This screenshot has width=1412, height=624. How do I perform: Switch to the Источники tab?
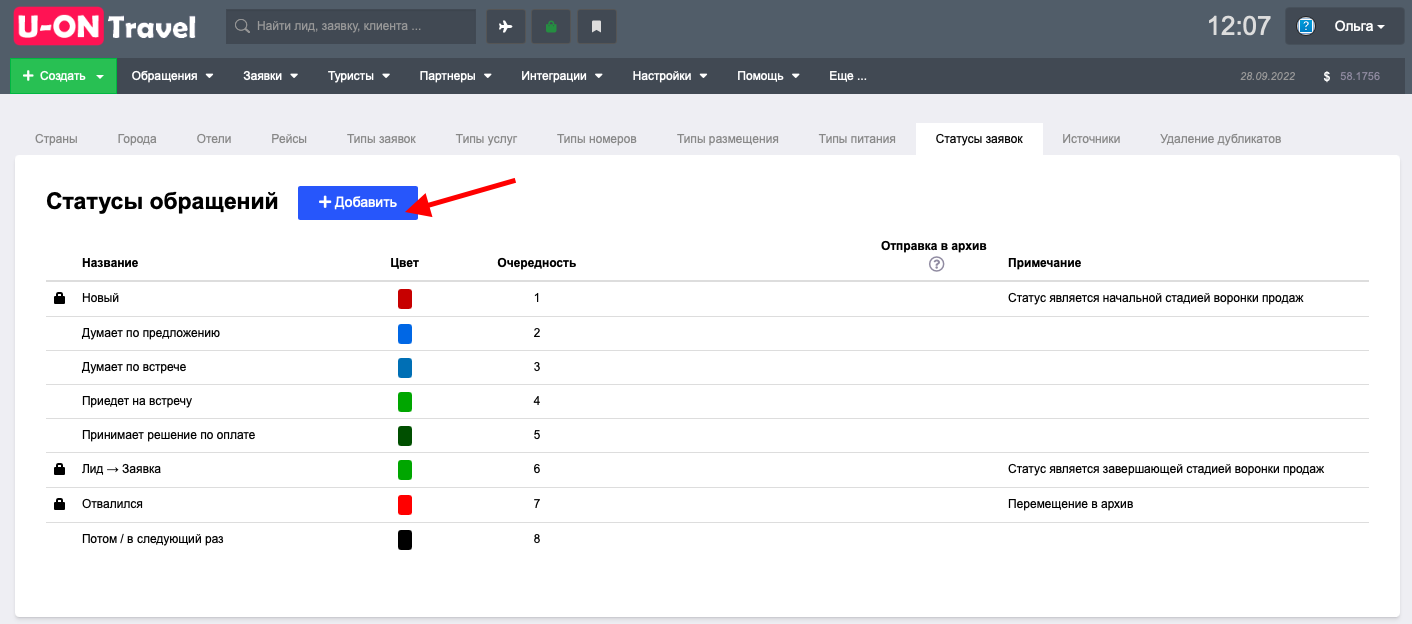click(1091, 139)
